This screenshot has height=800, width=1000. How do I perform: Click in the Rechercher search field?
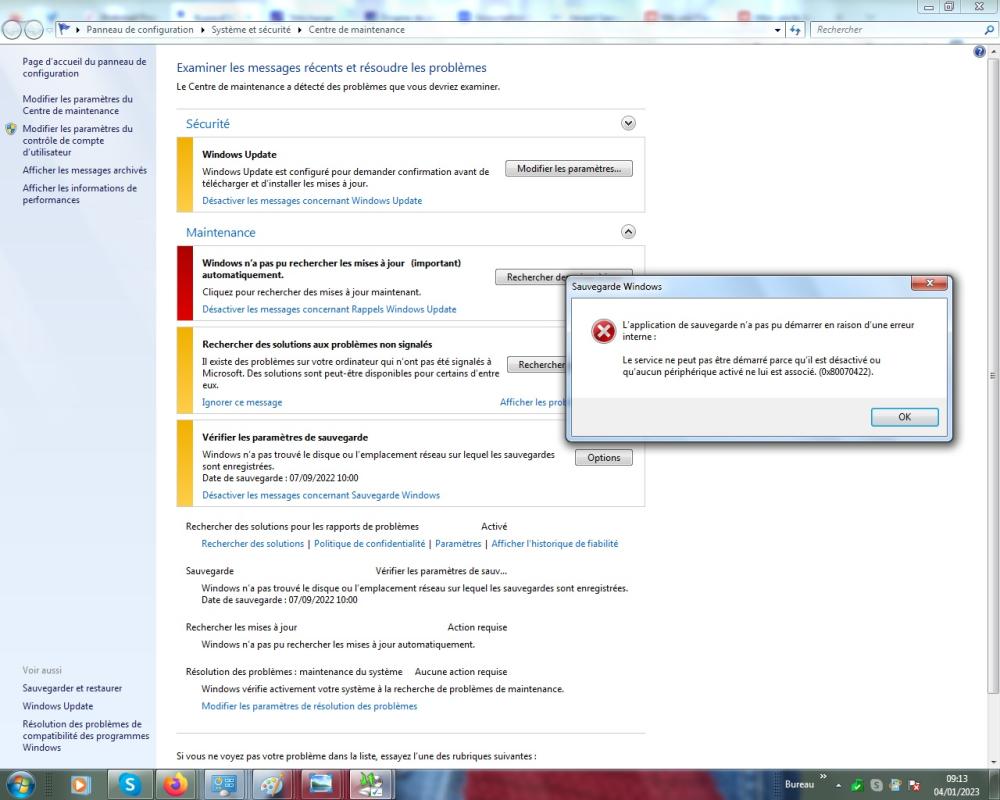890,30
